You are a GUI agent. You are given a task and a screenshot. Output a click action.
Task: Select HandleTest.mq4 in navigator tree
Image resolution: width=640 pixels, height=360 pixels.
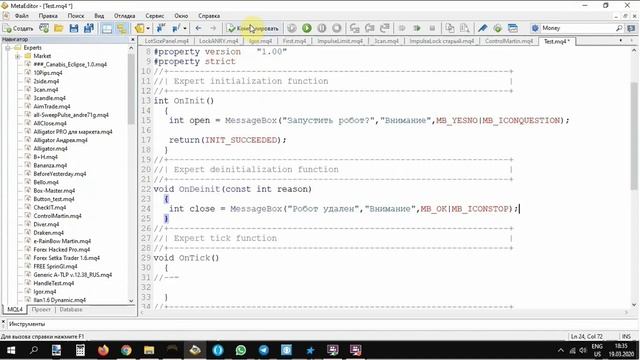coord(53,283)
